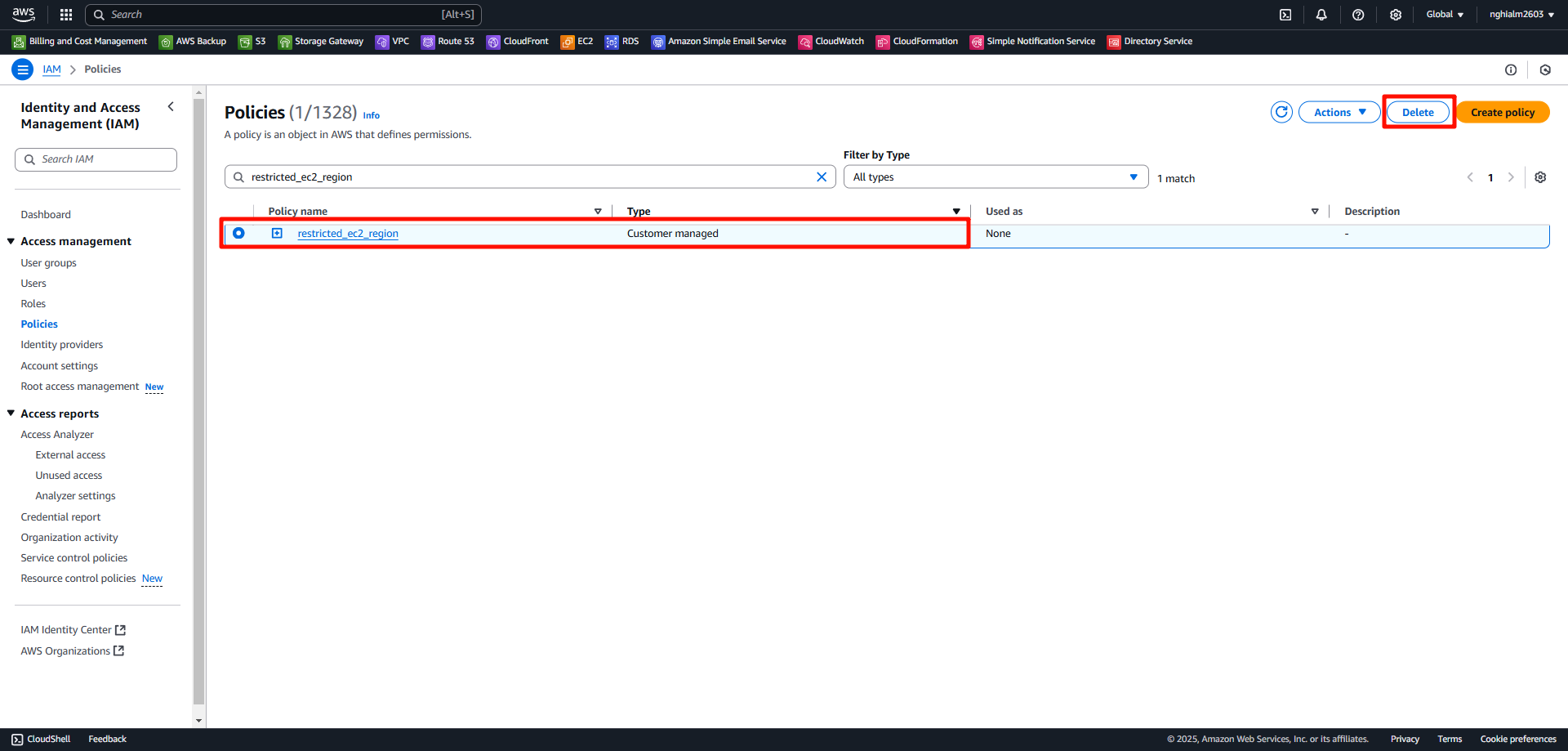Open the Filter by Type dropdown
Image resolution: width=1568 pixels, height=751 pixels.
(996, 177)
